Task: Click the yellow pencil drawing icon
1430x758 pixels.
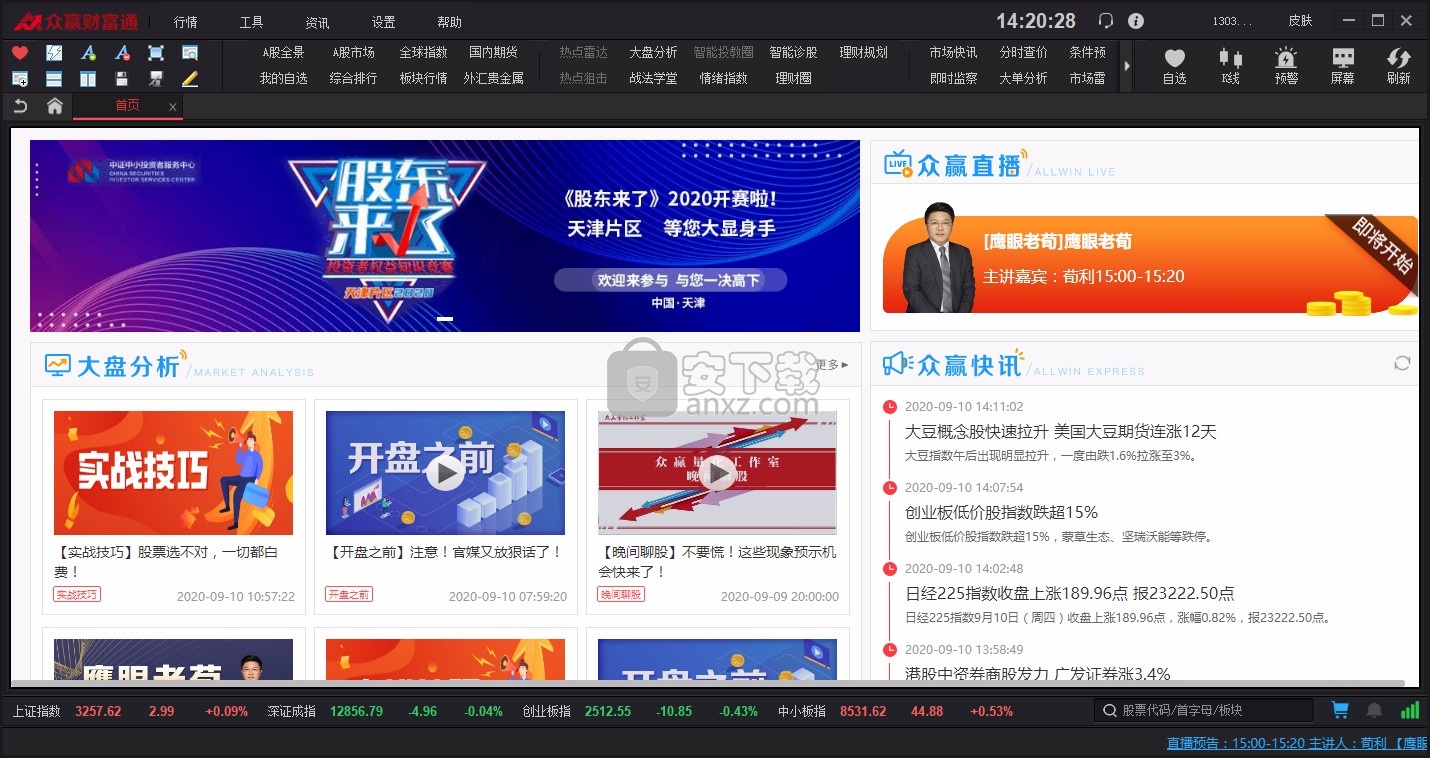Action: (x=190, y=78)
